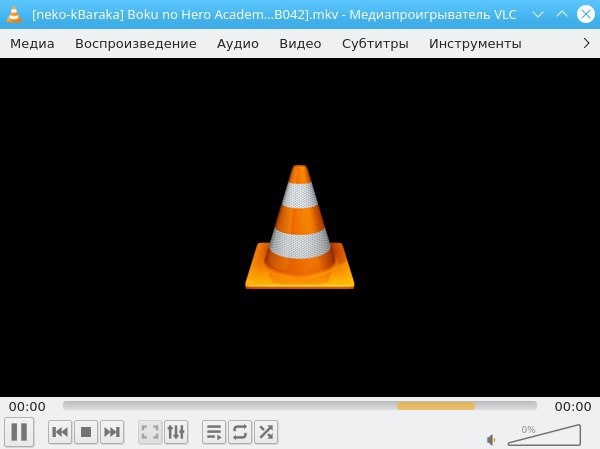
Task: Open the Аудио menu
Action: click(238, 44)
